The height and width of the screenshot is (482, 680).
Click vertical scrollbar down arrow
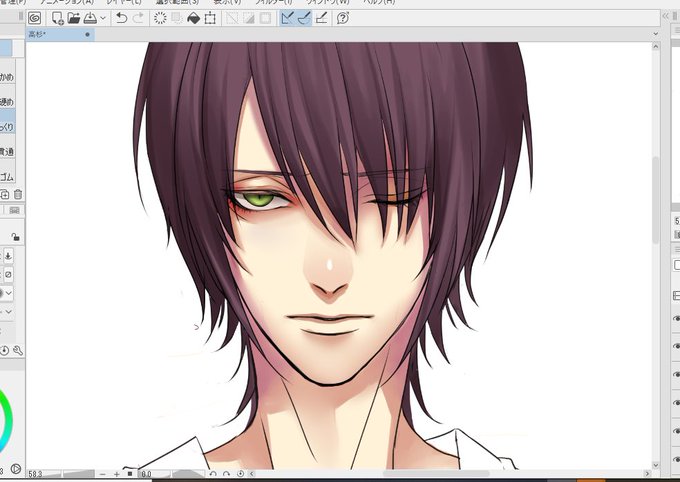[x=656, y=466]
